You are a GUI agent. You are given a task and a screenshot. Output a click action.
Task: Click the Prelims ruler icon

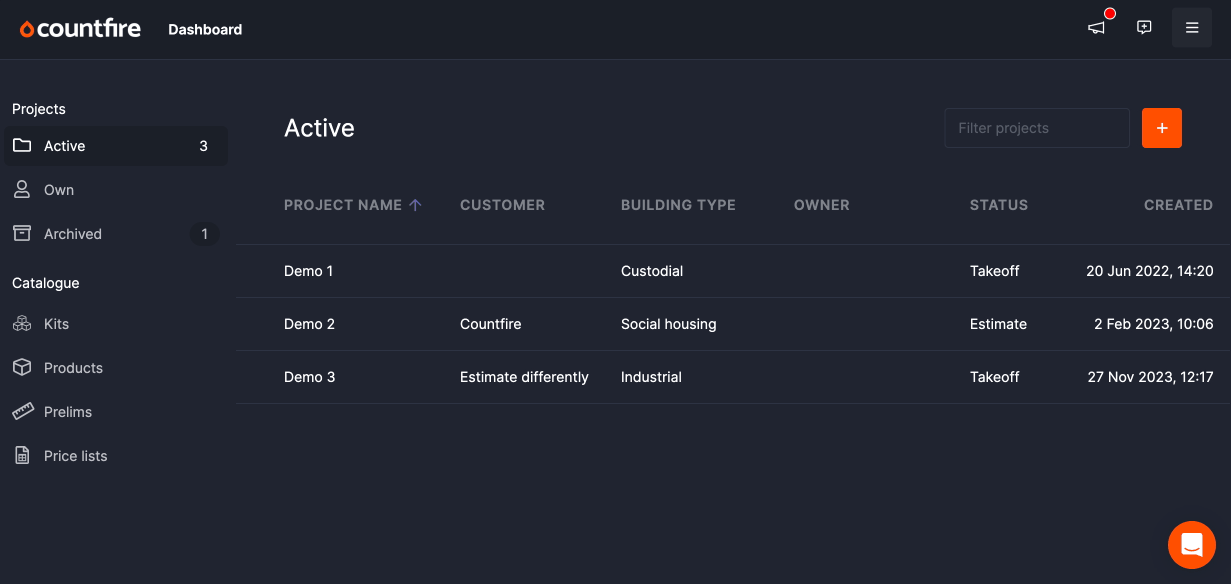tap(22, 412)
